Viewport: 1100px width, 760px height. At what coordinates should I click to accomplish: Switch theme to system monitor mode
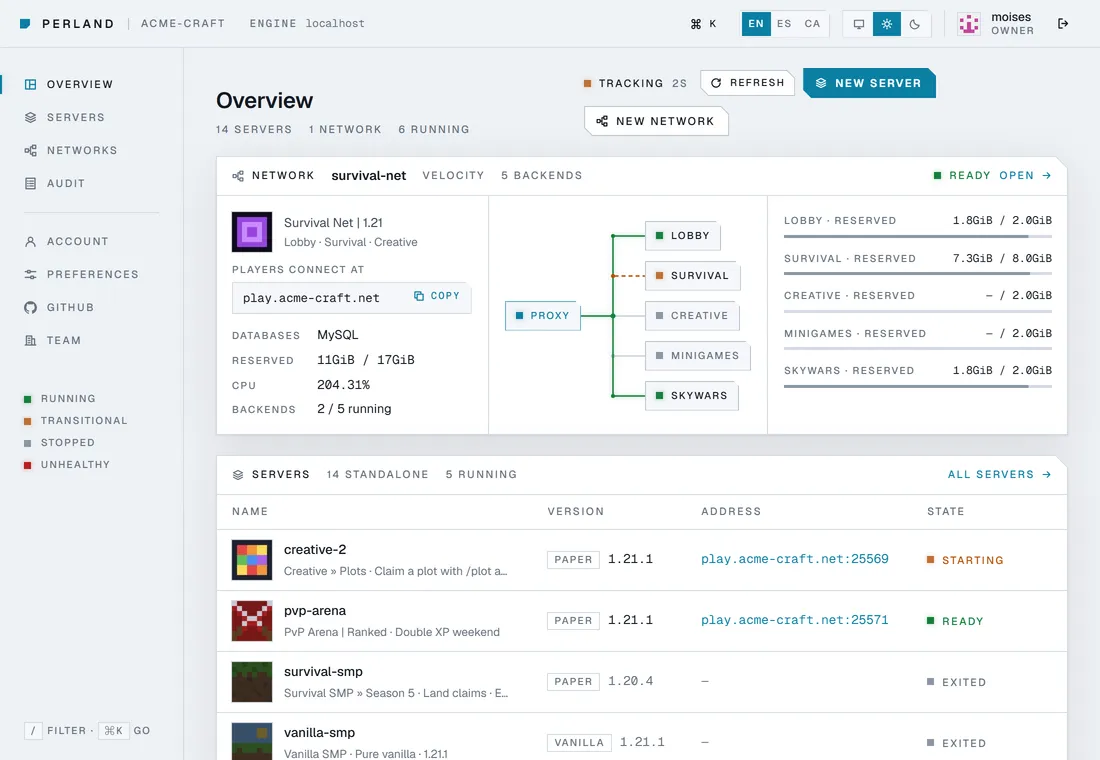[x=859, y=24]
